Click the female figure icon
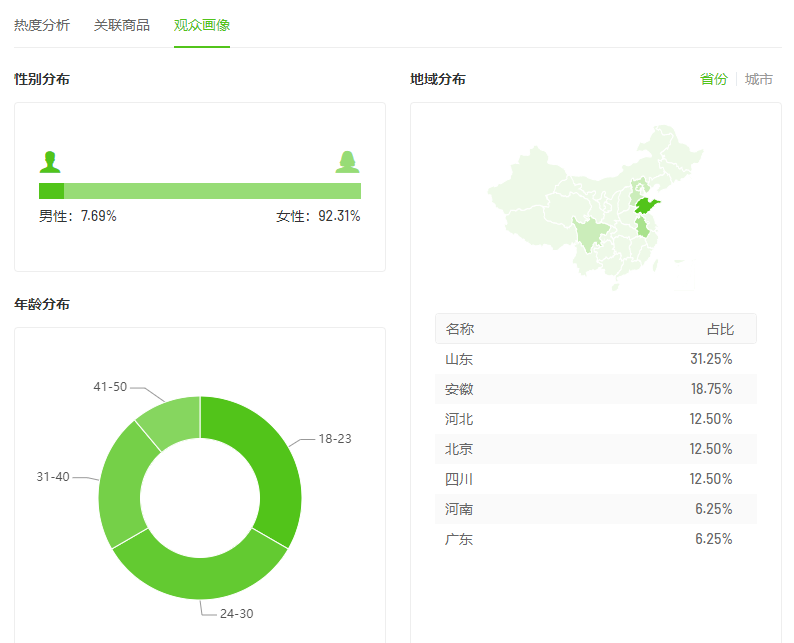Viewport: 794px width, 643px height. click(x=347, y=162)
